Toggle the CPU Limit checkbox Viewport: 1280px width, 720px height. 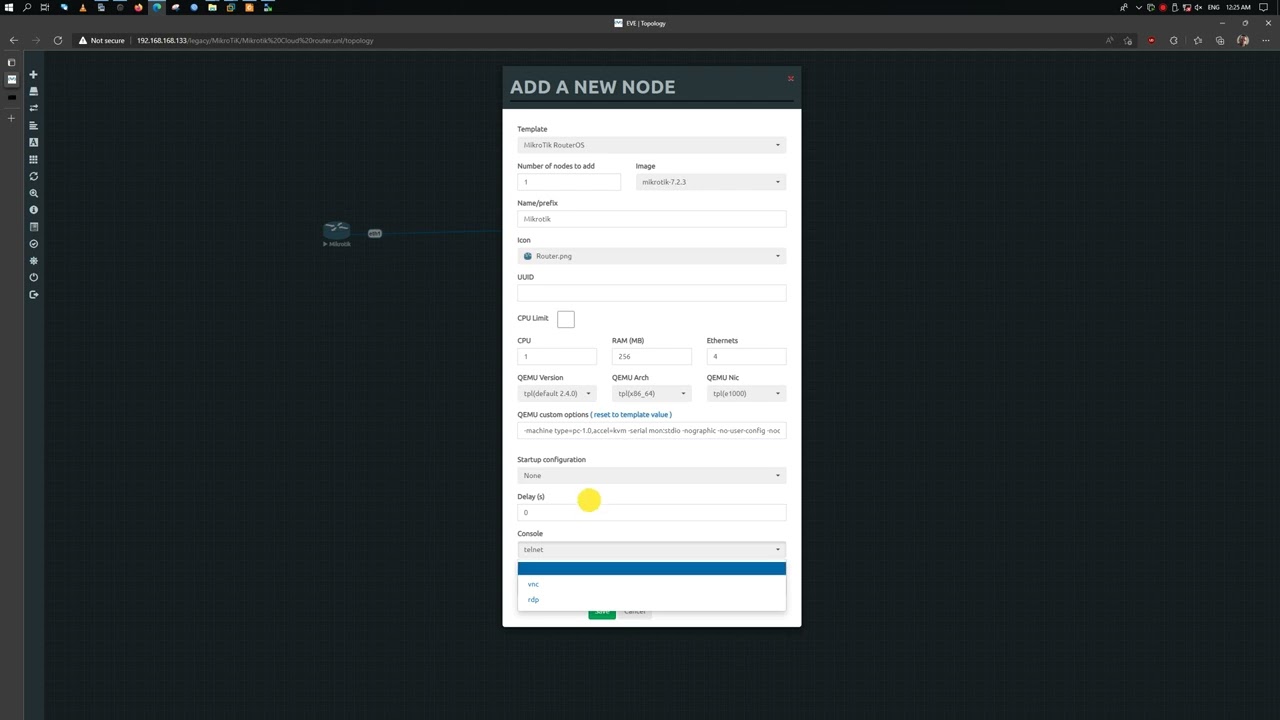pos(566,319)
